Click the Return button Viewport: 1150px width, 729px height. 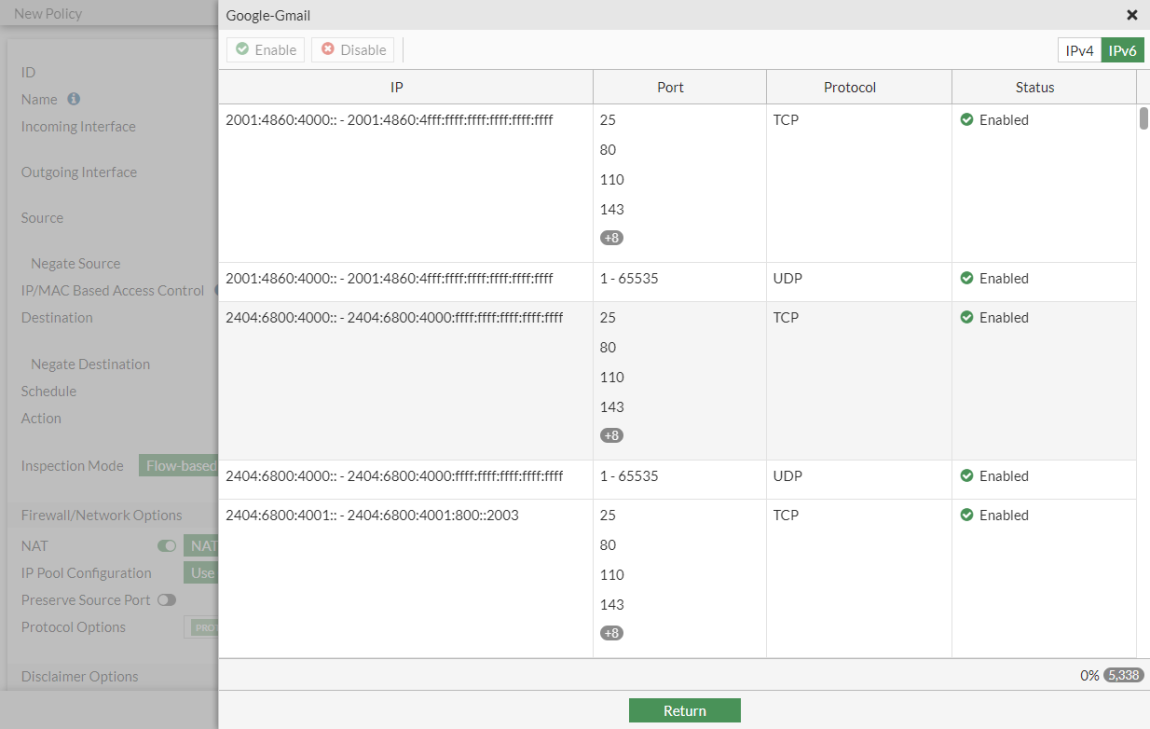[x=684, y=710]
